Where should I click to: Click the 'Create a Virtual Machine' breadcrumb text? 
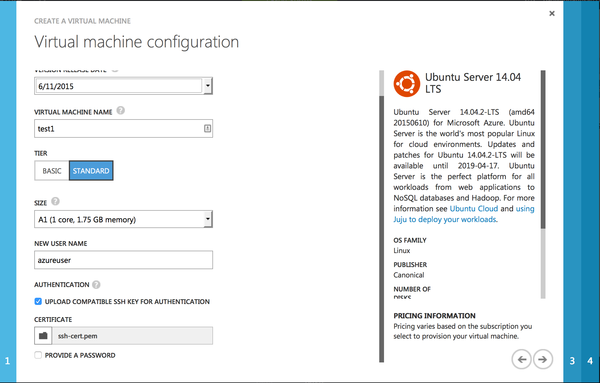pyautogui.click(x=82, y=21)
